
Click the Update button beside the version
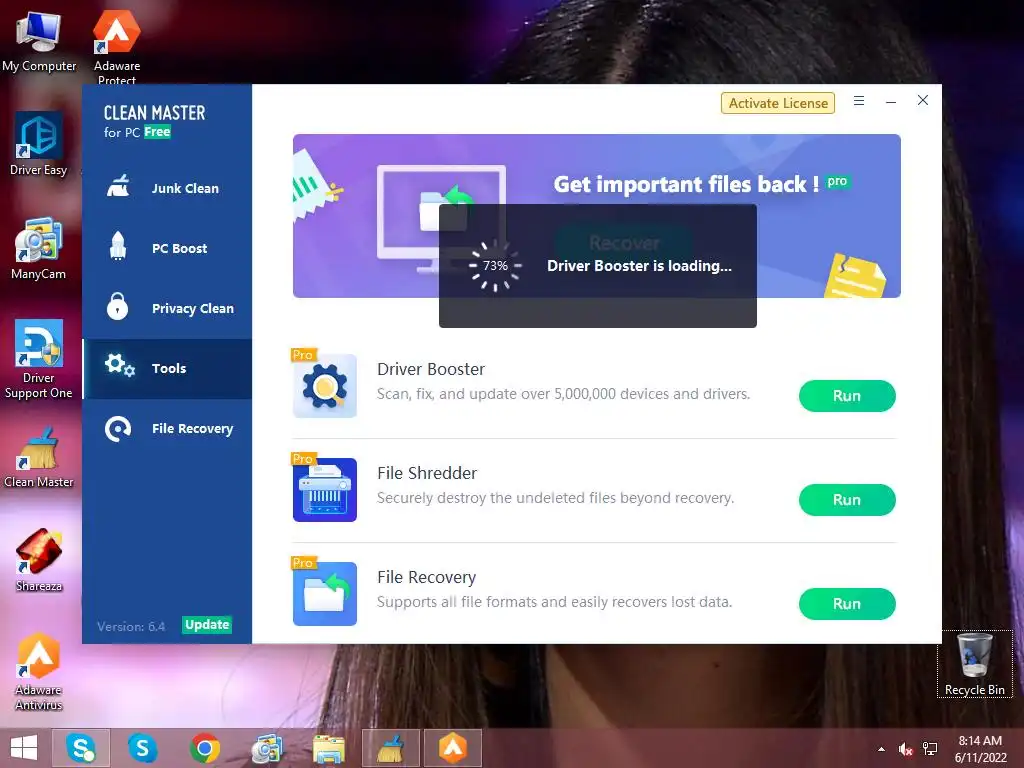tap(207, 625)
